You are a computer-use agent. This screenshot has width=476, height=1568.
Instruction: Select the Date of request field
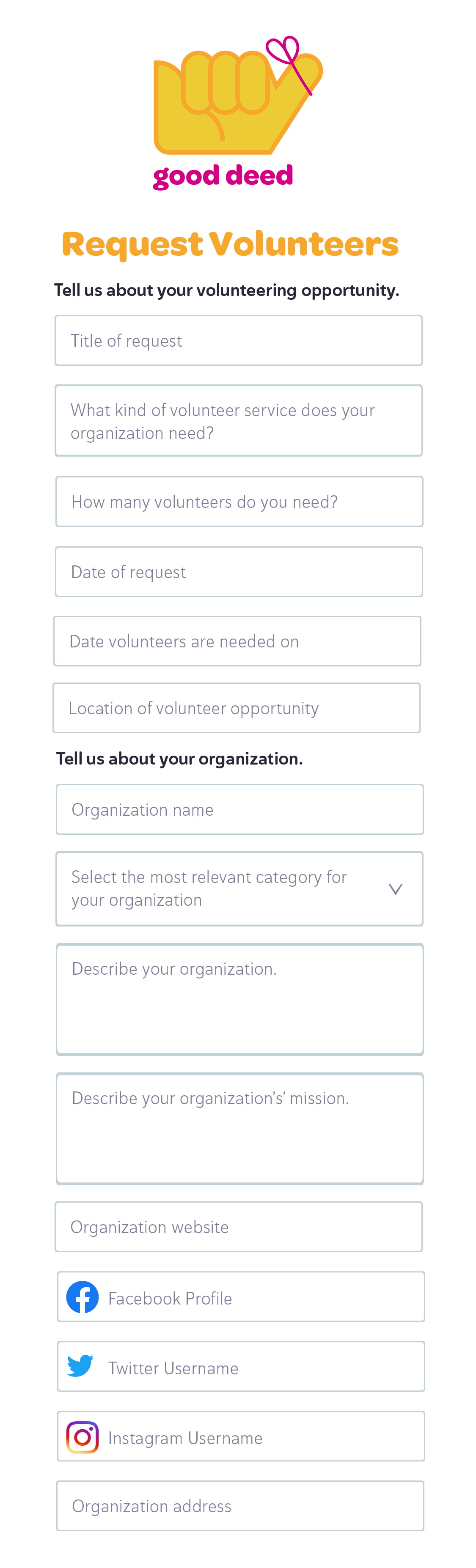[x=239, y=572]
